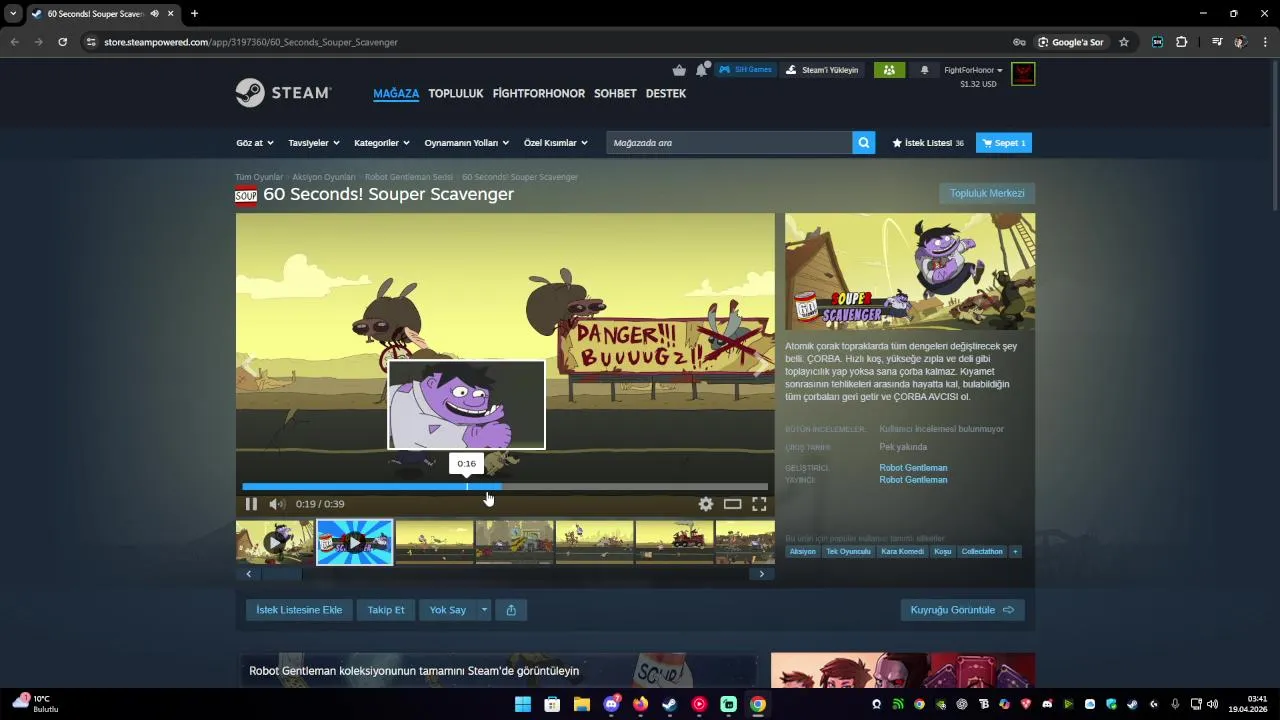The height and width of the screenshot is (720, 1280).
Task: Expand the Oynamanın Yolları dropdown
Action: (x=467, y=143)
